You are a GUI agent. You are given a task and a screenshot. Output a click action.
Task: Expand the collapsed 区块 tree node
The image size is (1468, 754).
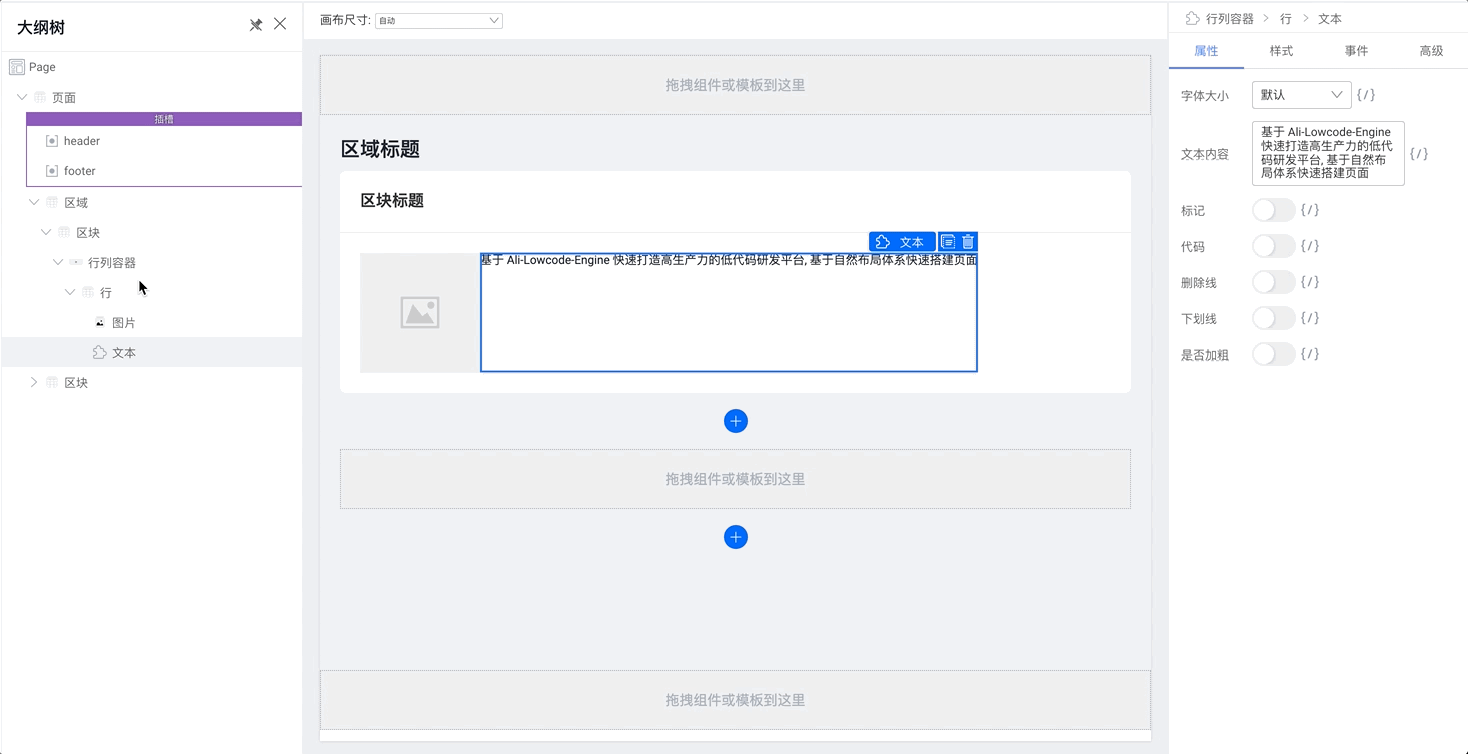pyautogui.click(x=32, y=381)
